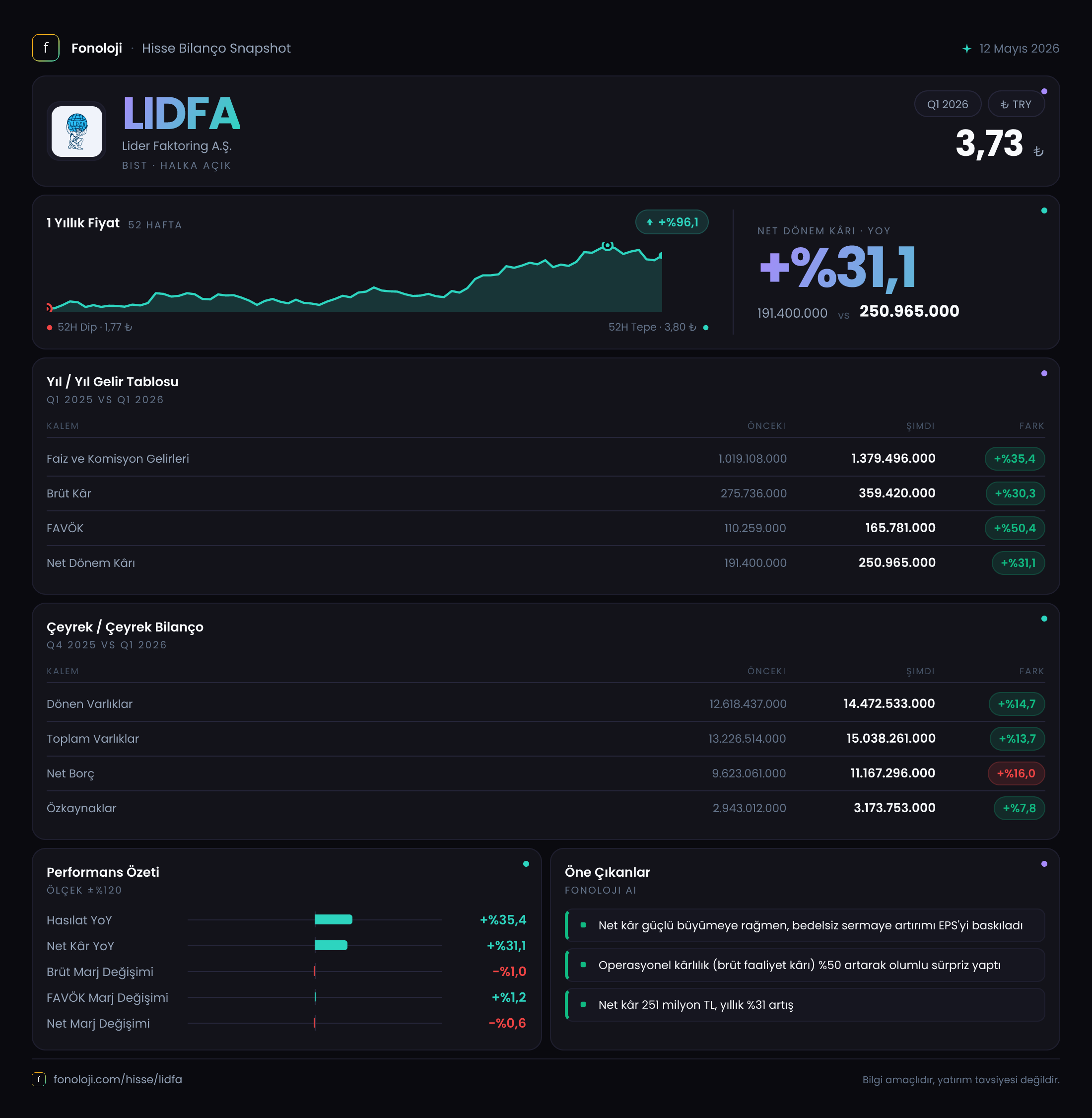
Task: Click the red 52H Dip legend dot
Action: [50, 328]
